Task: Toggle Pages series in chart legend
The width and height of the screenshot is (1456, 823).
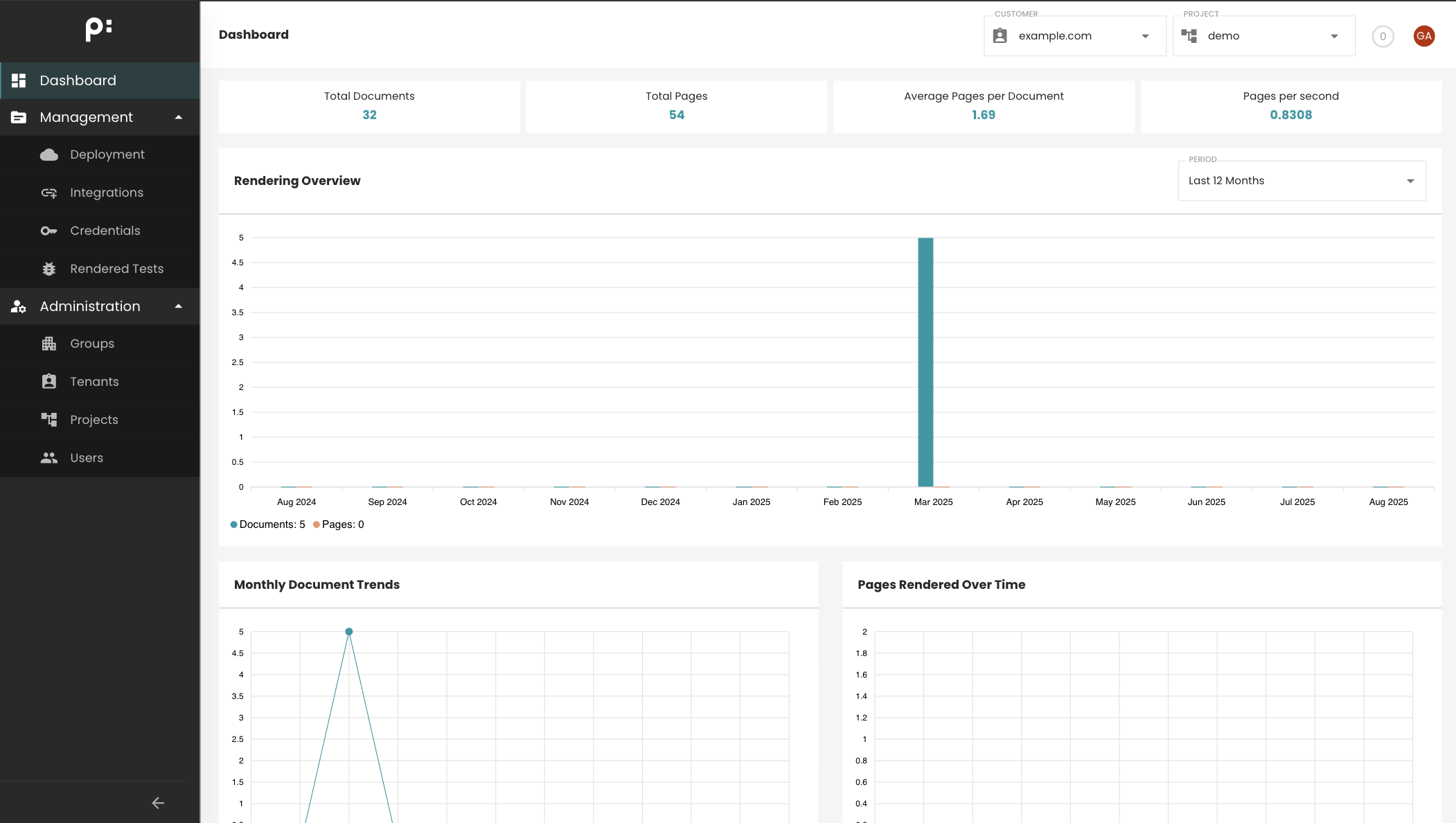Action: click(339, 524)
